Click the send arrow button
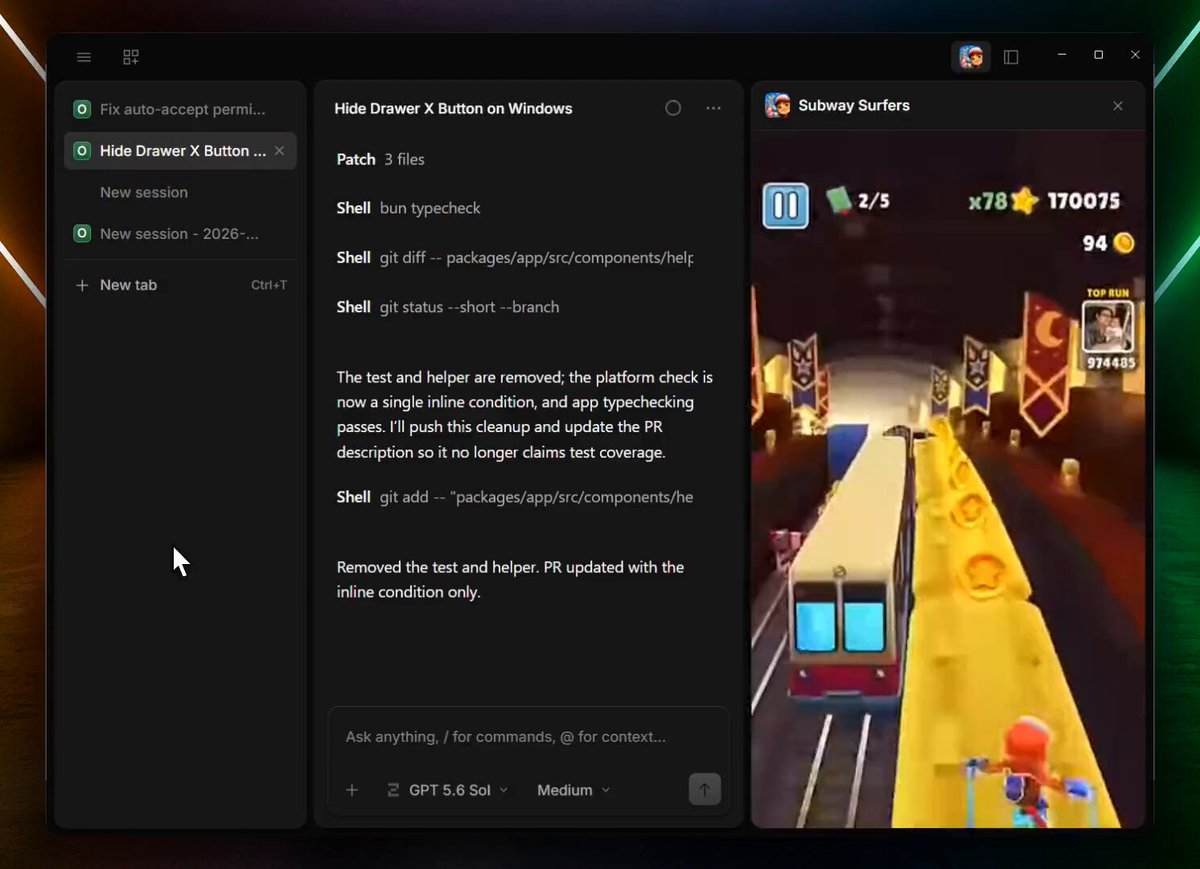The image size is (1200, 869). (x=704, y=790)
